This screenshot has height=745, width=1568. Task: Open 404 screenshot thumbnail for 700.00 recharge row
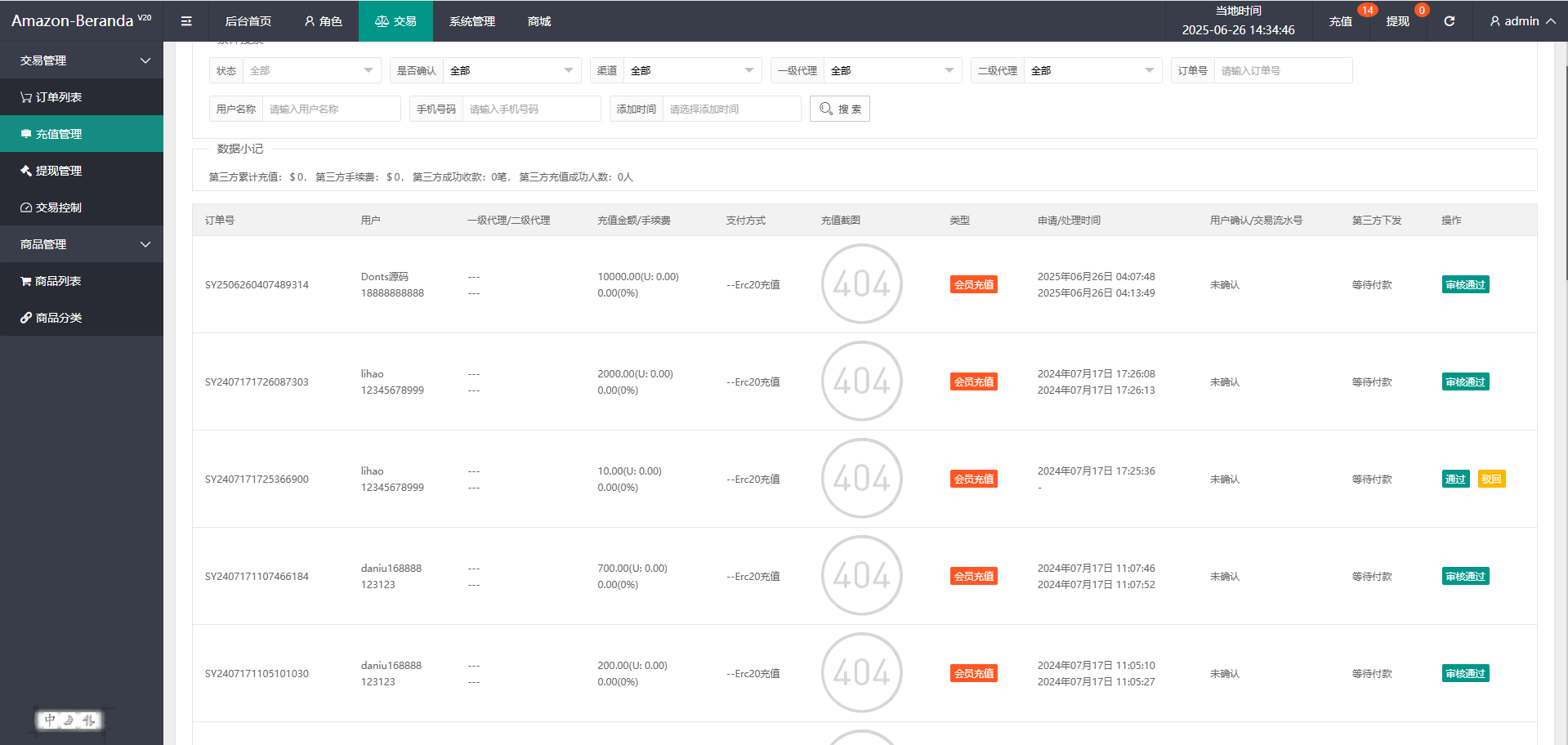pos(861,576)
